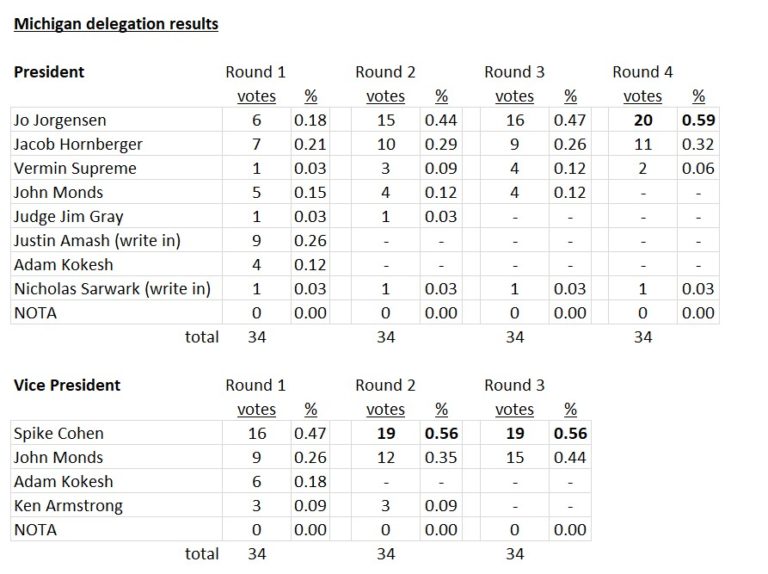Click the 'Justin Amash (write in)' cell

click(97, 240)
